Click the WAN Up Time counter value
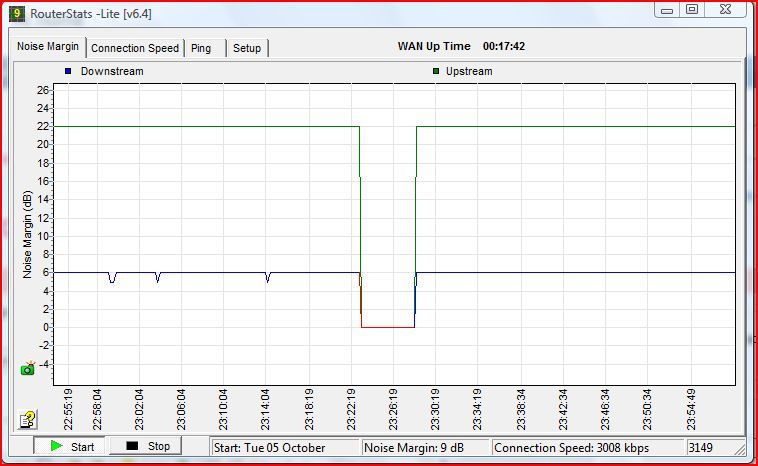758x466 pixels. point(504,46)
